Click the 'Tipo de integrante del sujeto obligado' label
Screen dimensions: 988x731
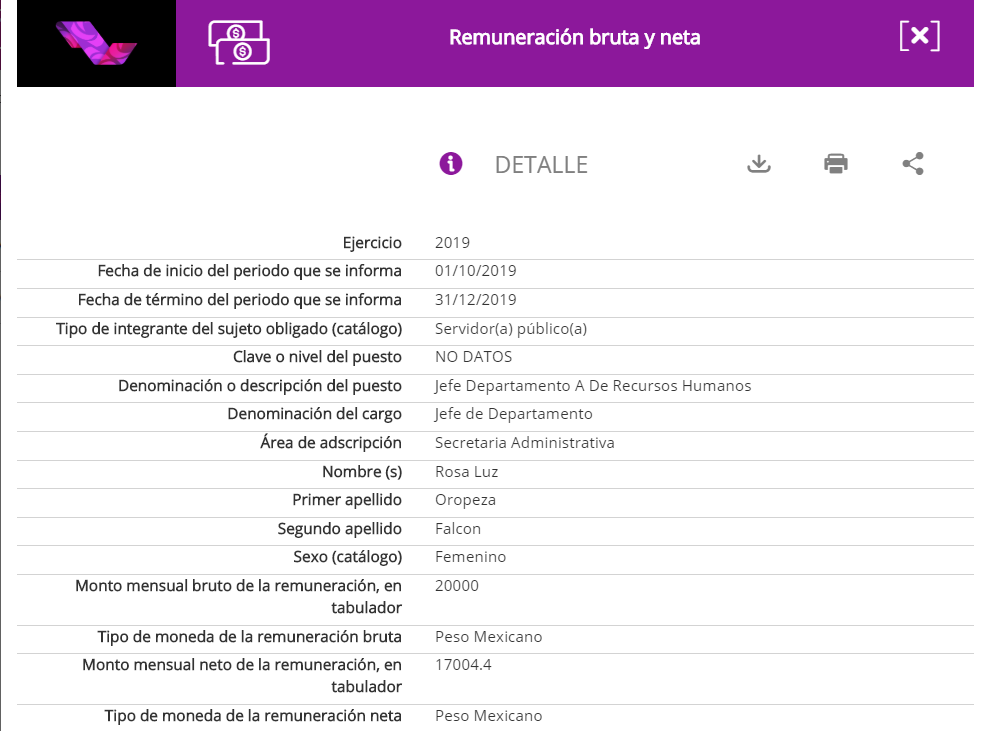point(229,329)
